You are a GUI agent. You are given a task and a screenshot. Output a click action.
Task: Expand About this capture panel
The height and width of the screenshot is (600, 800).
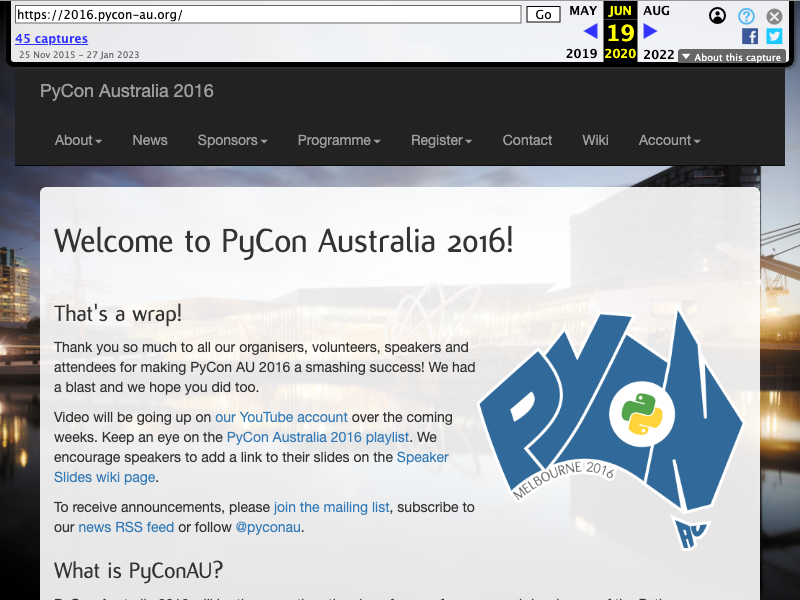pos(732,57)
